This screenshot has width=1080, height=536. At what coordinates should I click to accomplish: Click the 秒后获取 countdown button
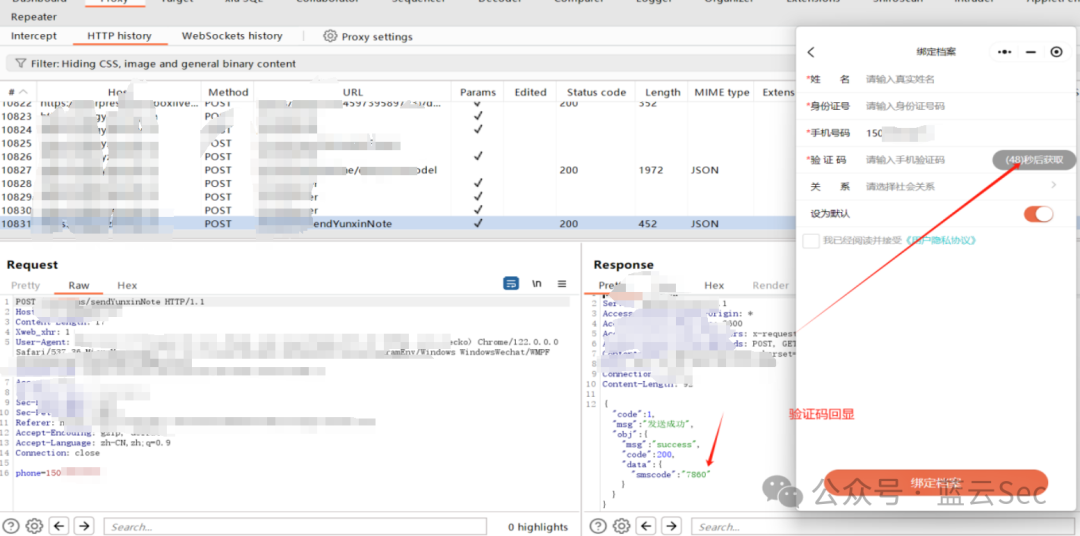point(1034,160)
